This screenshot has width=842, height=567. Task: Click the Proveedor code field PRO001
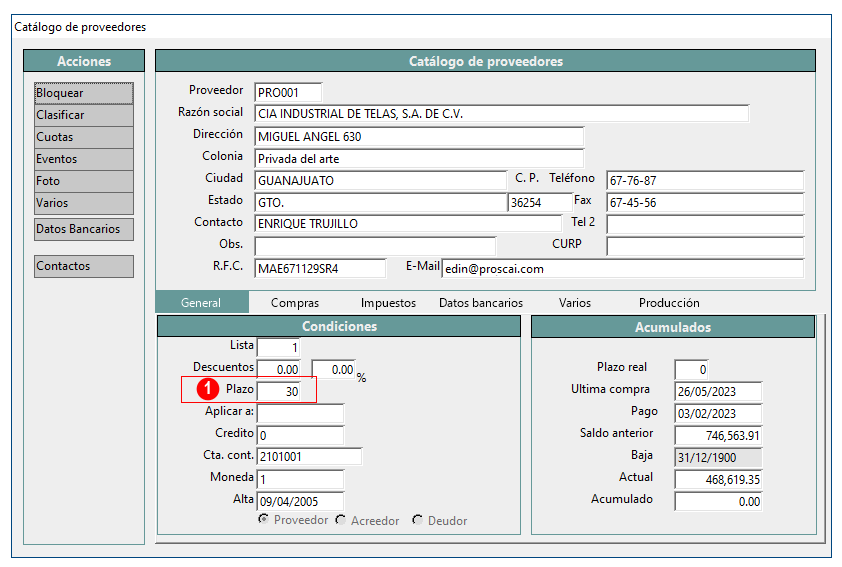point(288,92)
